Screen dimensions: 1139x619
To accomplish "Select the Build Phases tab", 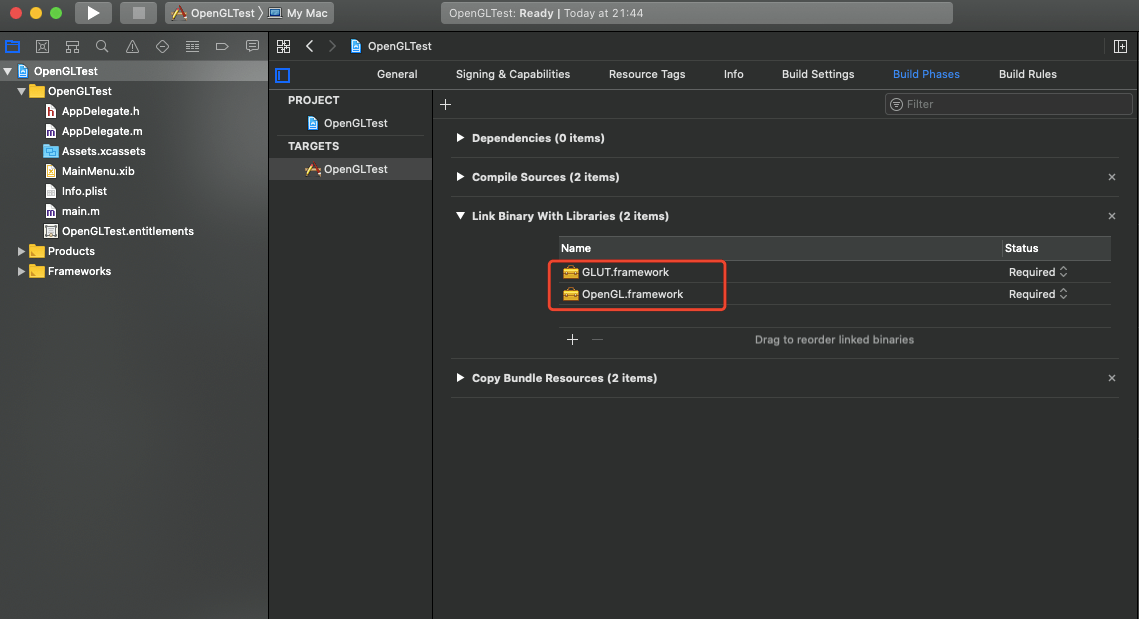I will [x=926, y=74].
